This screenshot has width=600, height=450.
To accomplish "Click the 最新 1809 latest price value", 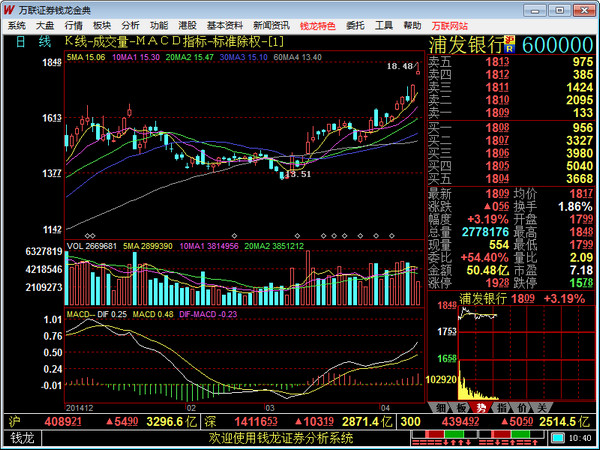I will pyautogui.click(x=497, y=194).
